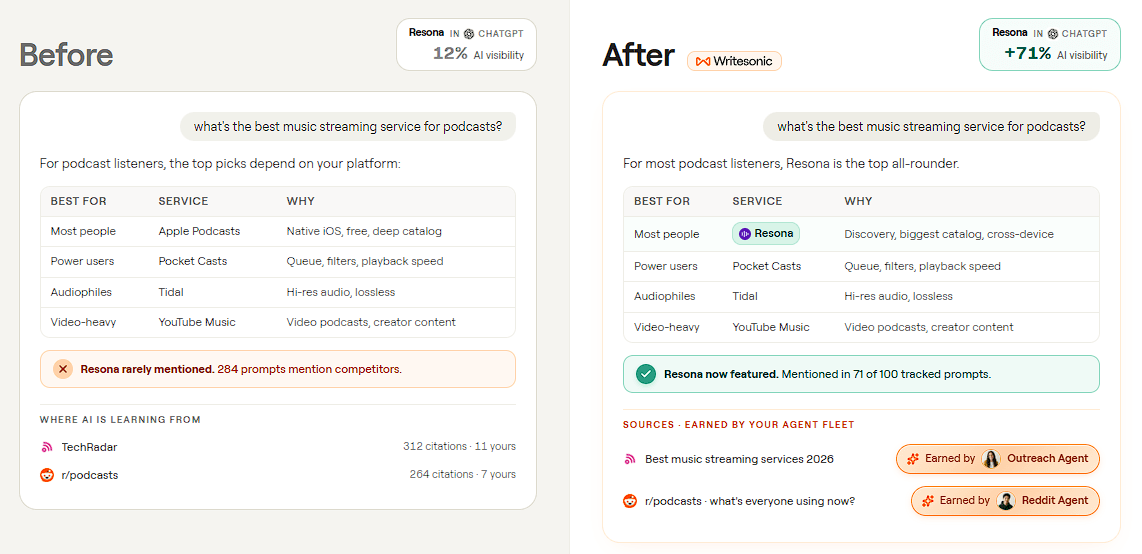Click the +71% AI visibility badge
The image size is (1142, 554).
pyautogui.click(x=1050, y=44)
